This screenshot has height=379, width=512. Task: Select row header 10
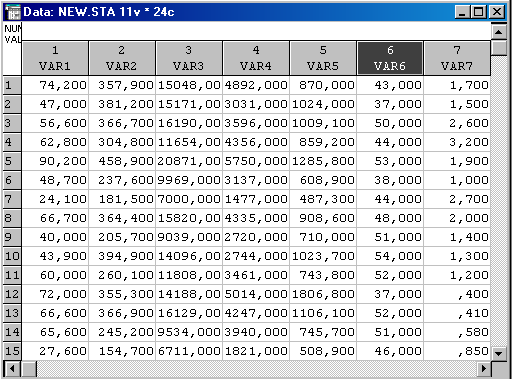coord(12,256)
